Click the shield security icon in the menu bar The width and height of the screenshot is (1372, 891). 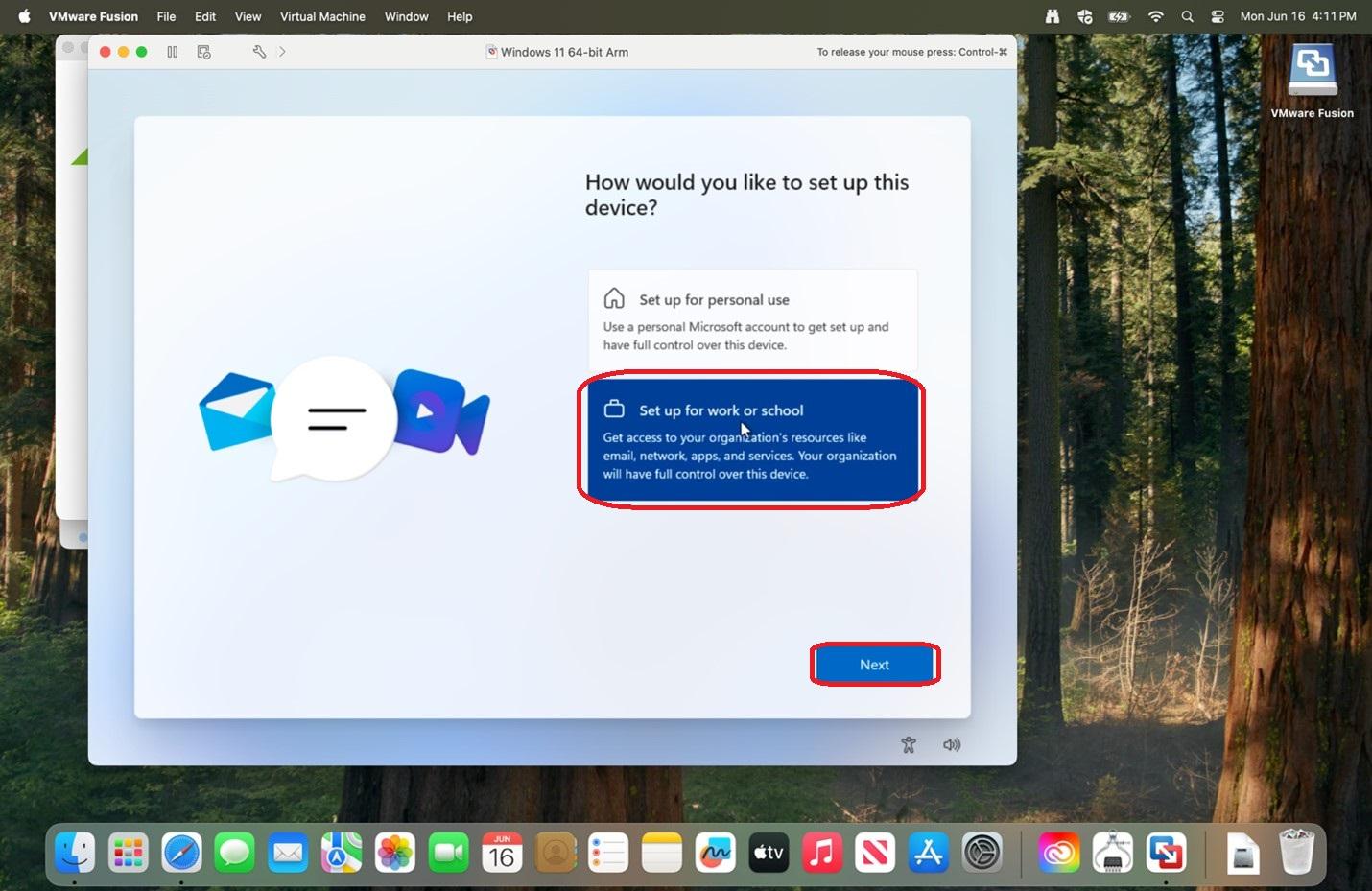point(1085,16)
